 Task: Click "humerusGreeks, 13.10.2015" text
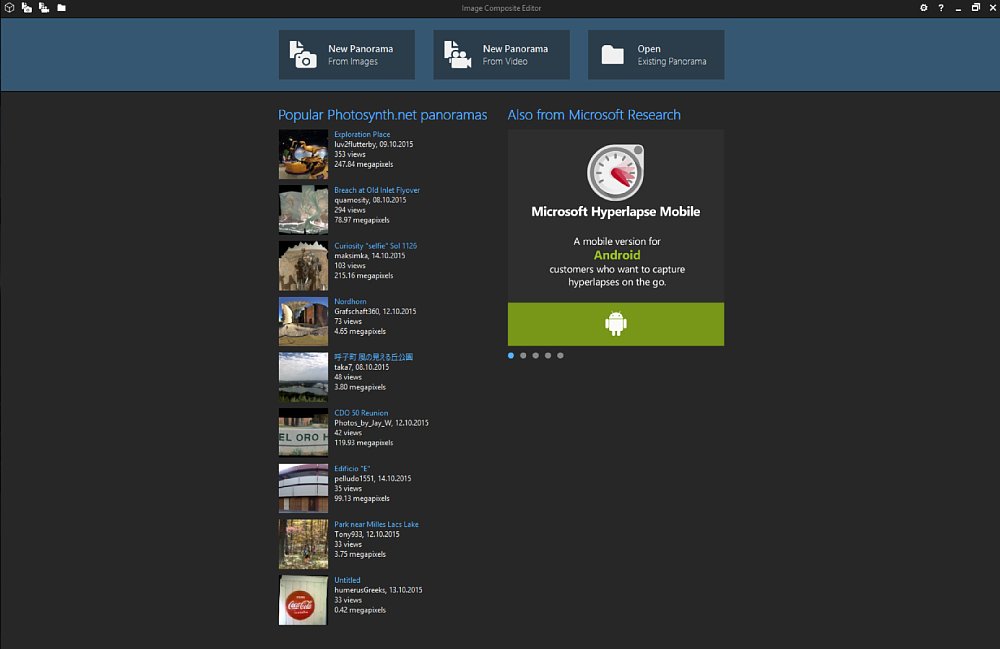378,590
